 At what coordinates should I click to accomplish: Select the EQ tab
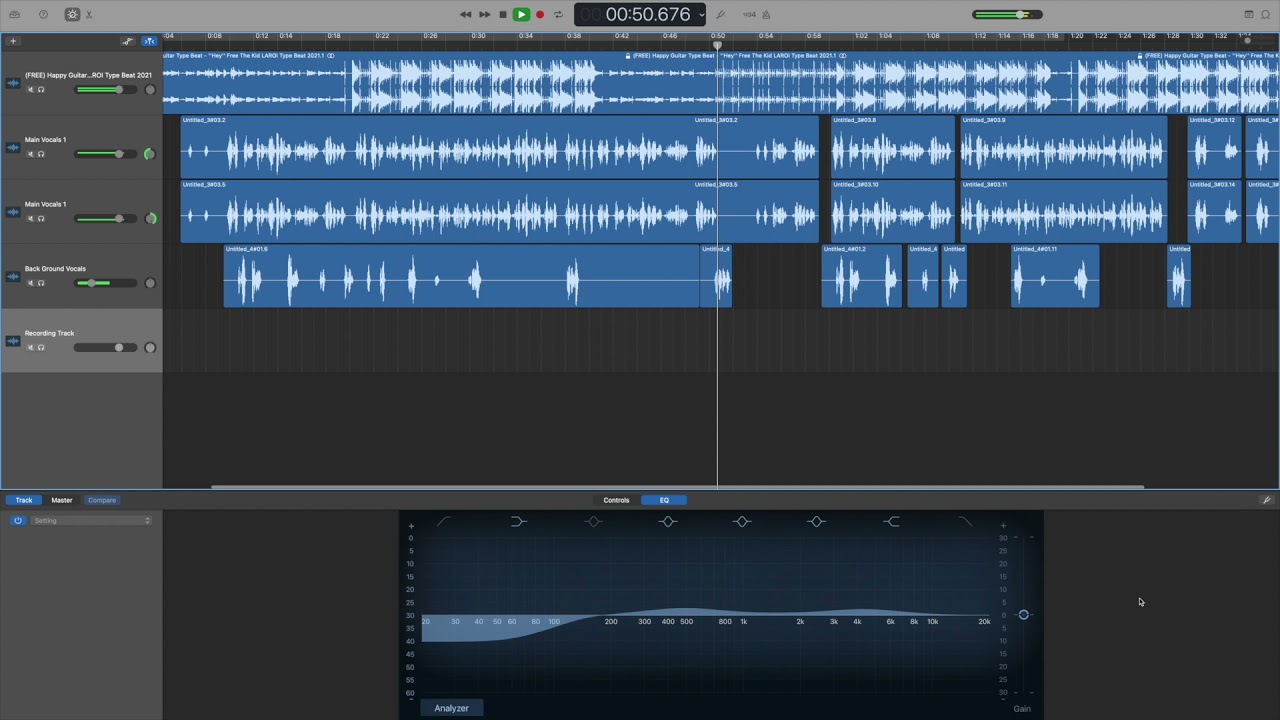(x=664, y=500)
